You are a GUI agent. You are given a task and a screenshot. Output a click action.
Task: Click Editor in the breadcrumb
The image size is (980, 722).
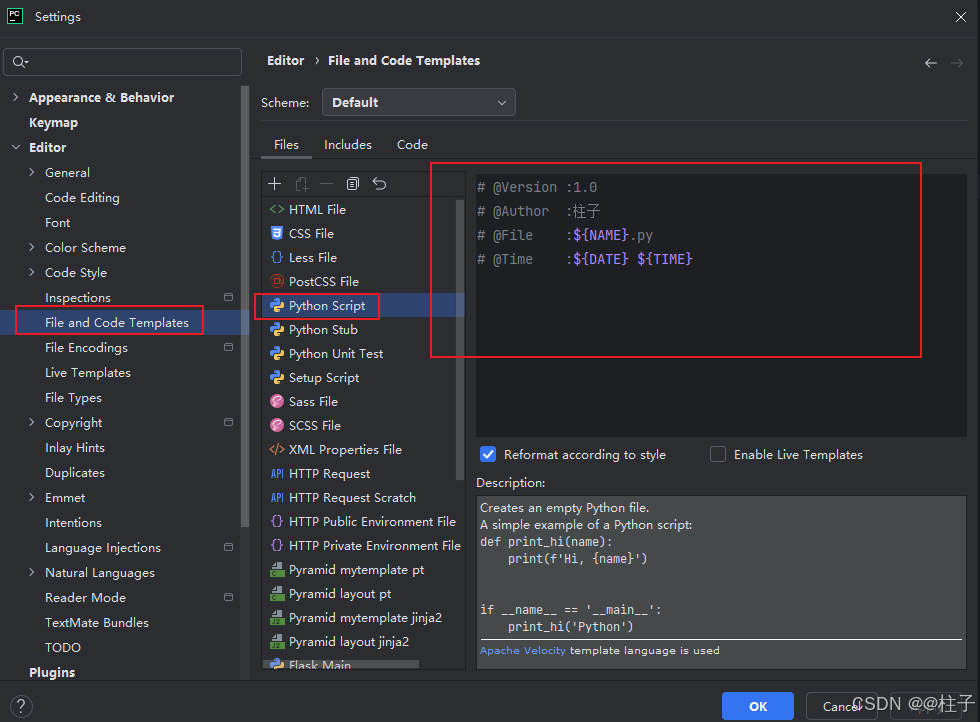[x=285, y=61]
